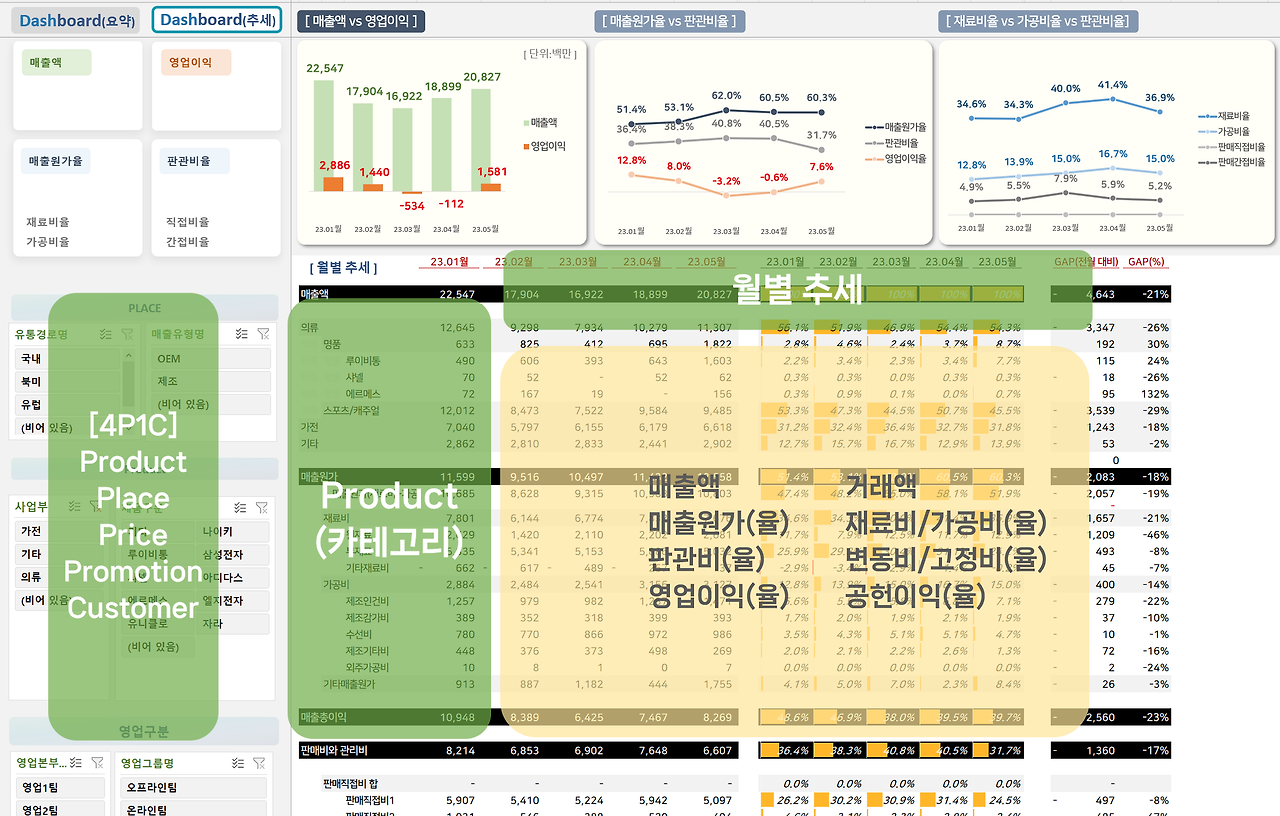Toggle multi-select on the 영업그룹명 slicer
Image resolution: width=1280 pixels, height=816 pixels.
pyautogui.click(x=238, y=763)
